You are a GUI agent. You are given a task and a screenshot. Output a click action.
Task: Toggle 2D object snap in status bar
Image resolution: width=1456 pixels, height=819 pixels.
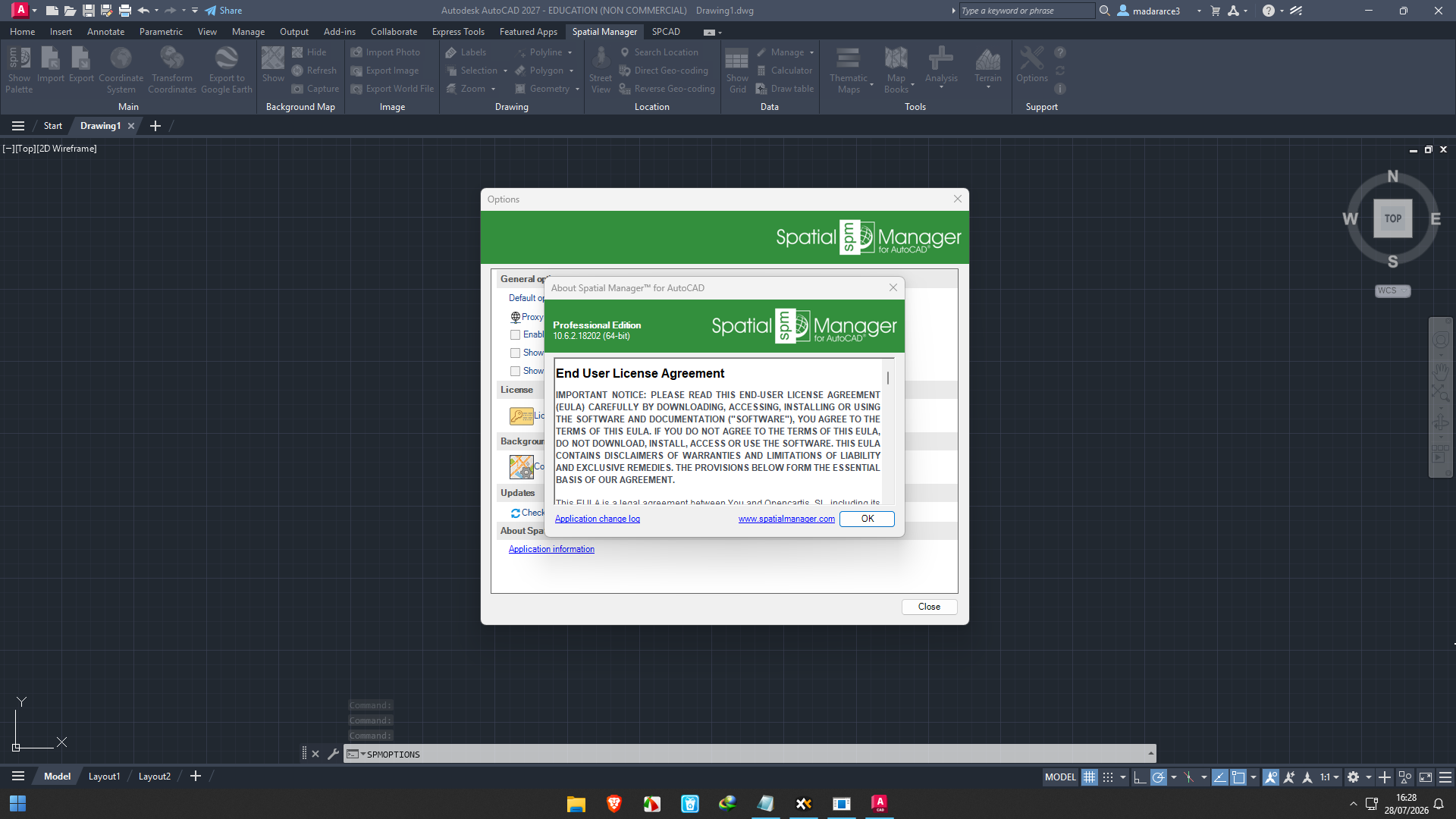(x=1238, y=777)
